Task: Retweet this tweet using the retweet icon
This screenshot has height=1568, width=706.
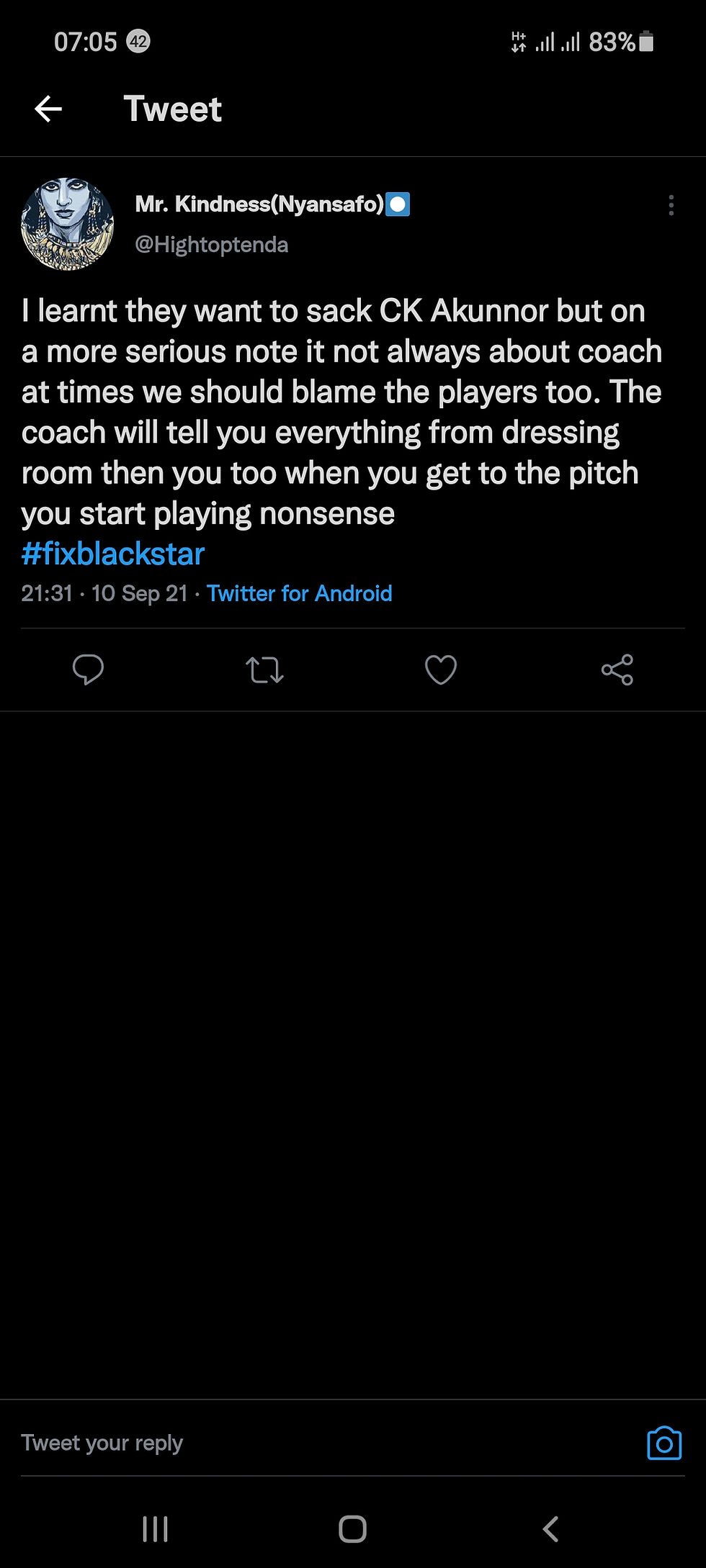Action: (x=264, y=670)
